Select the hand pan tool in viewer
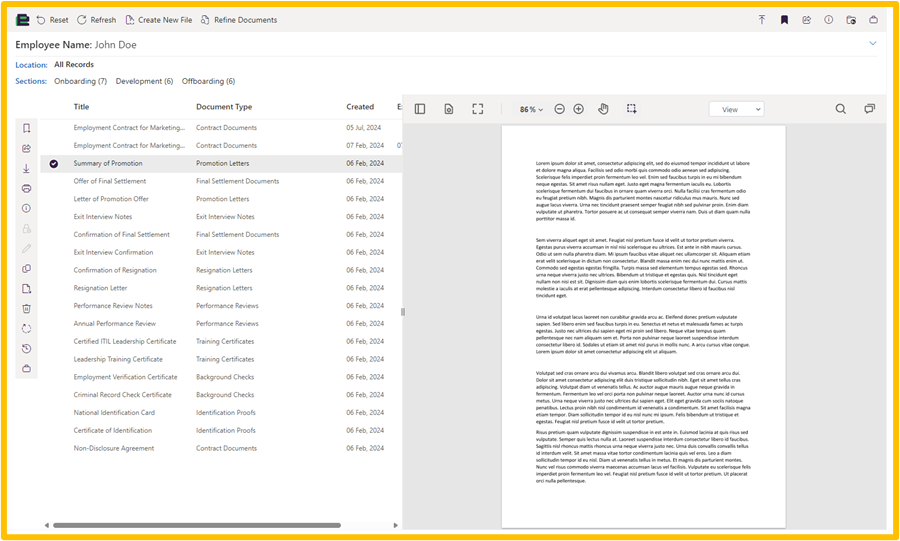 click(x=603, y=109)
